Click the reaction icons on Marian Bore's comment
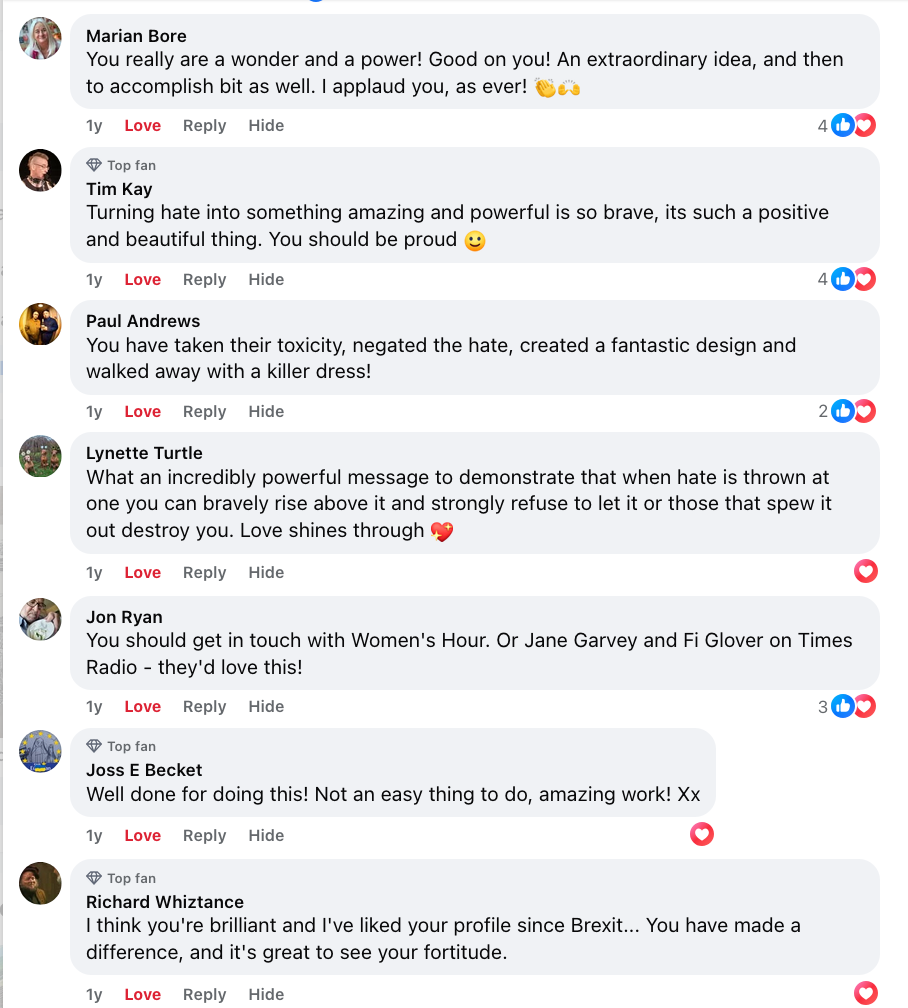 (853, 125)
